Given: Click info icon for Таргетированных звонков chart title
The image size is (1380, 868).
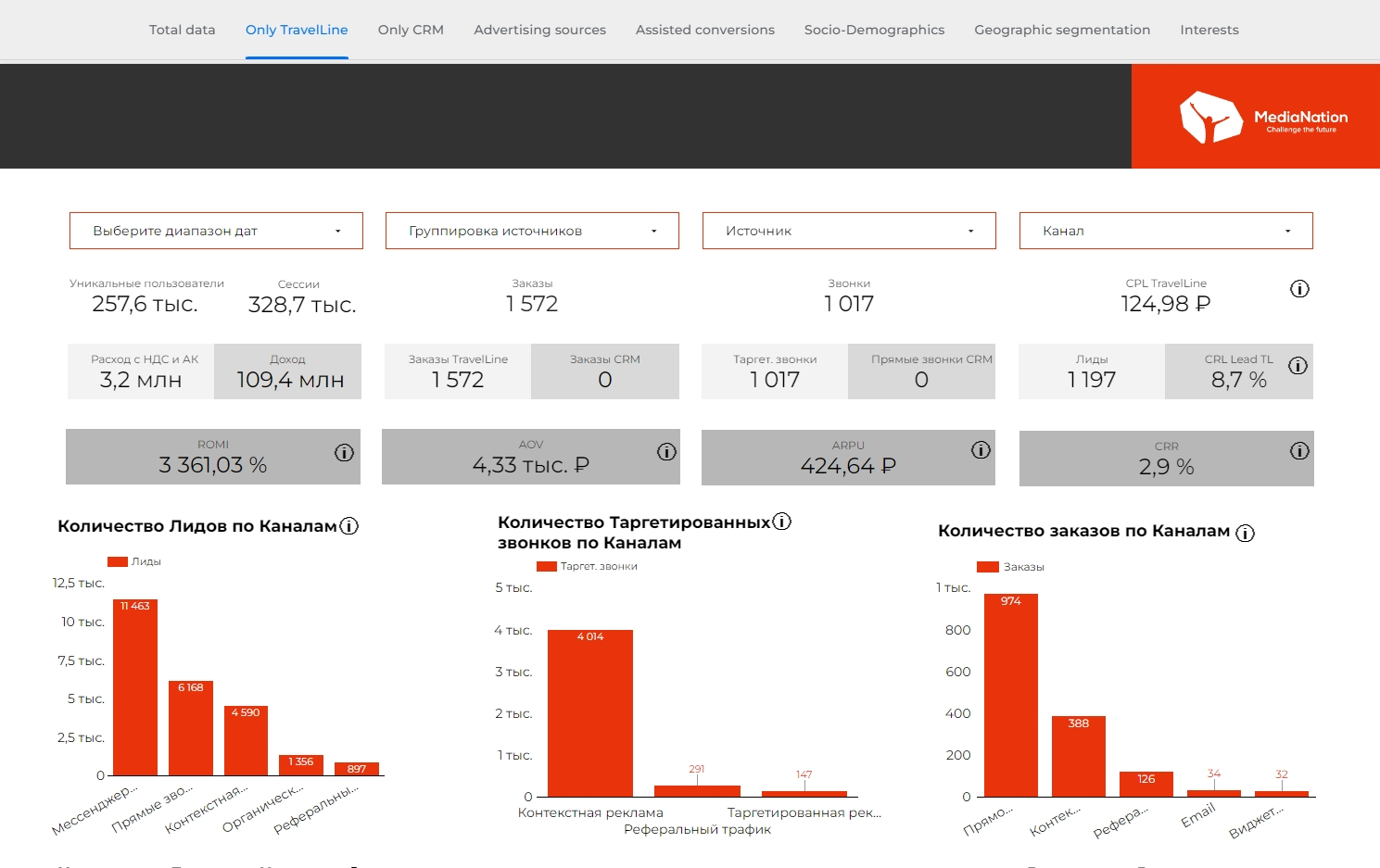Looking at the screenshot, I should pos(782,522).
